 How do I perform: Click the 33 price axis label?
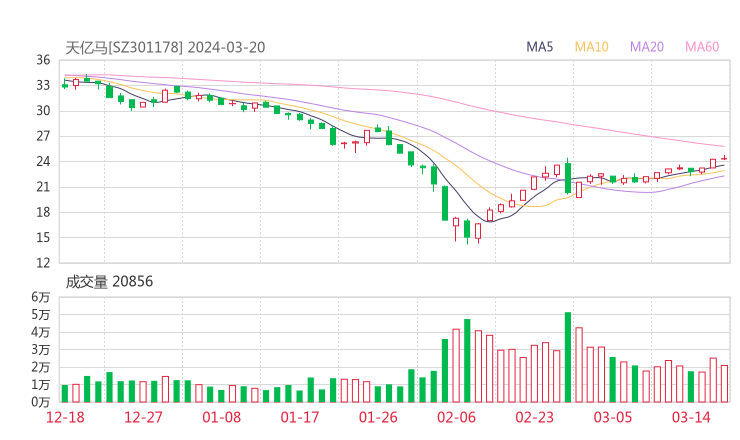tap(43, 85)
